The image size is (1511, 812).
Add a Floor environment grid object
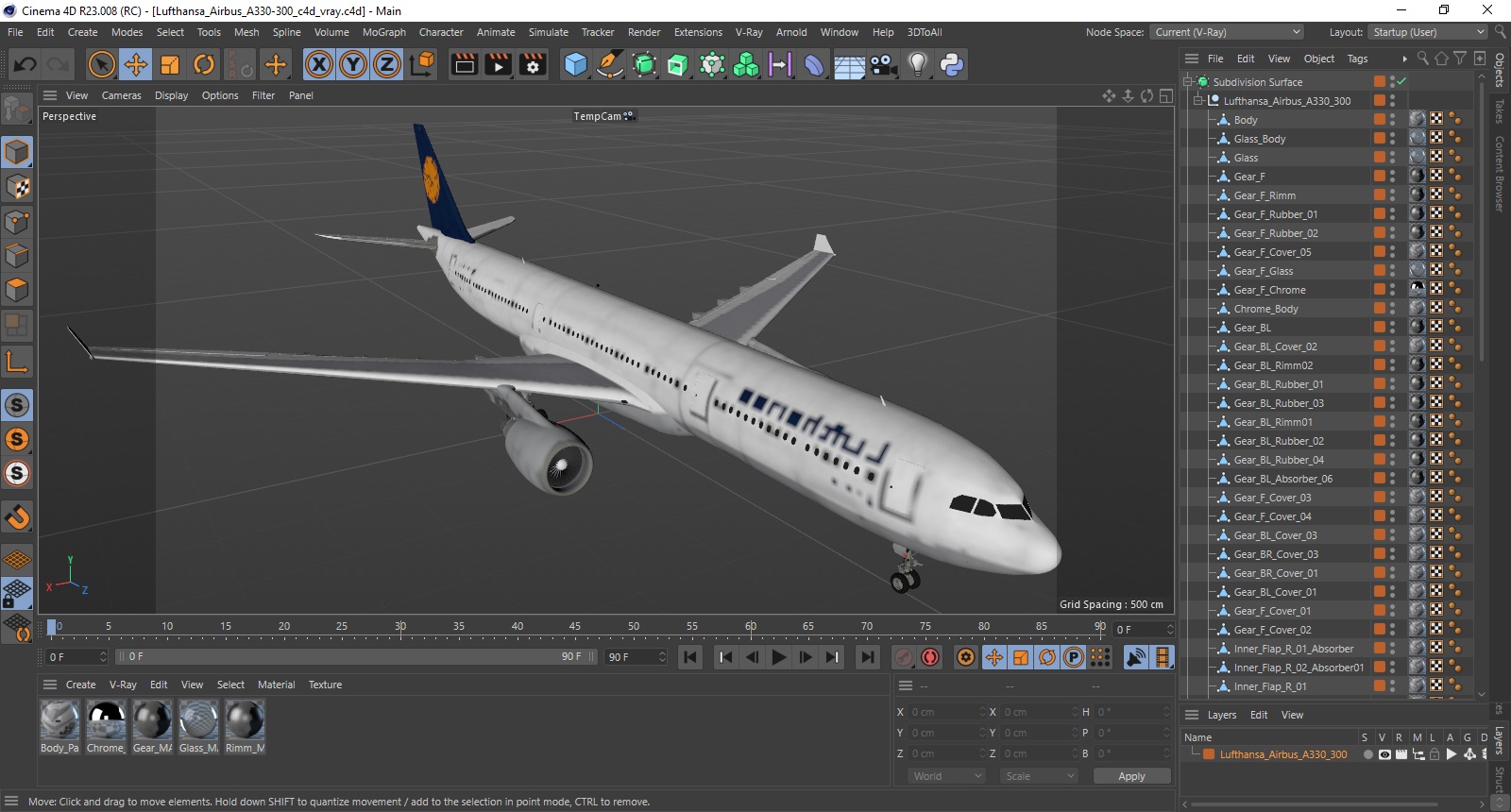(x=849, y=64)
